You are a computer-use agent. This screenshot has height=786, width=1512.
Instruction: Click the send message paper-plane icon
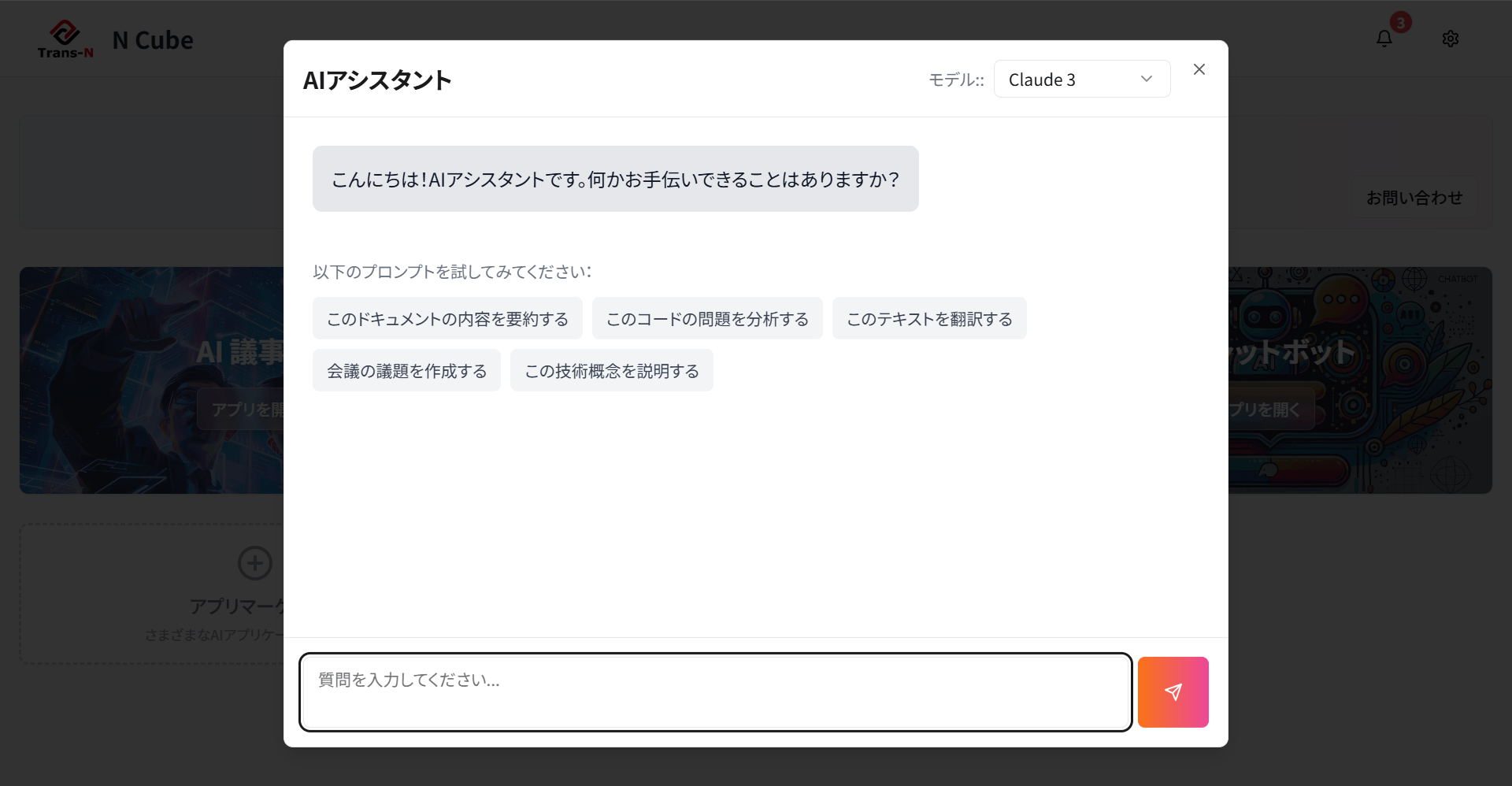[1173, 691]
